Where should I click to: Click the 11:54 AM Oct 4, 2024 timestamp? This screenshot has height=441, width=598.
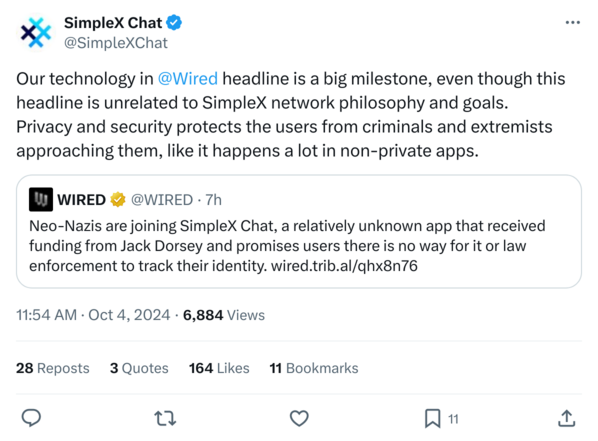93,315
